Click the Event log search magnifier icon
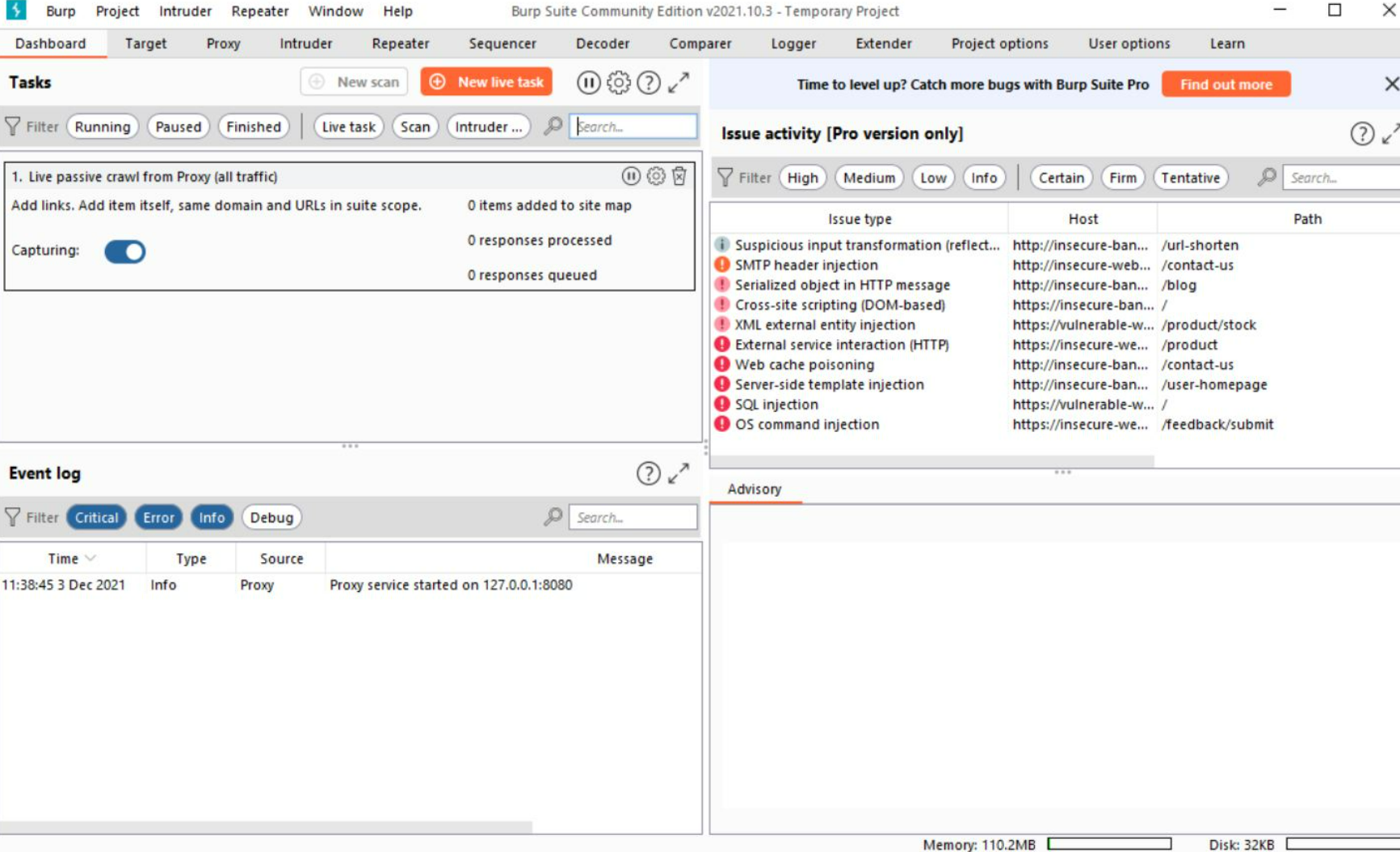Viewport: 1400px width, 852px height. tap(553, 517)
